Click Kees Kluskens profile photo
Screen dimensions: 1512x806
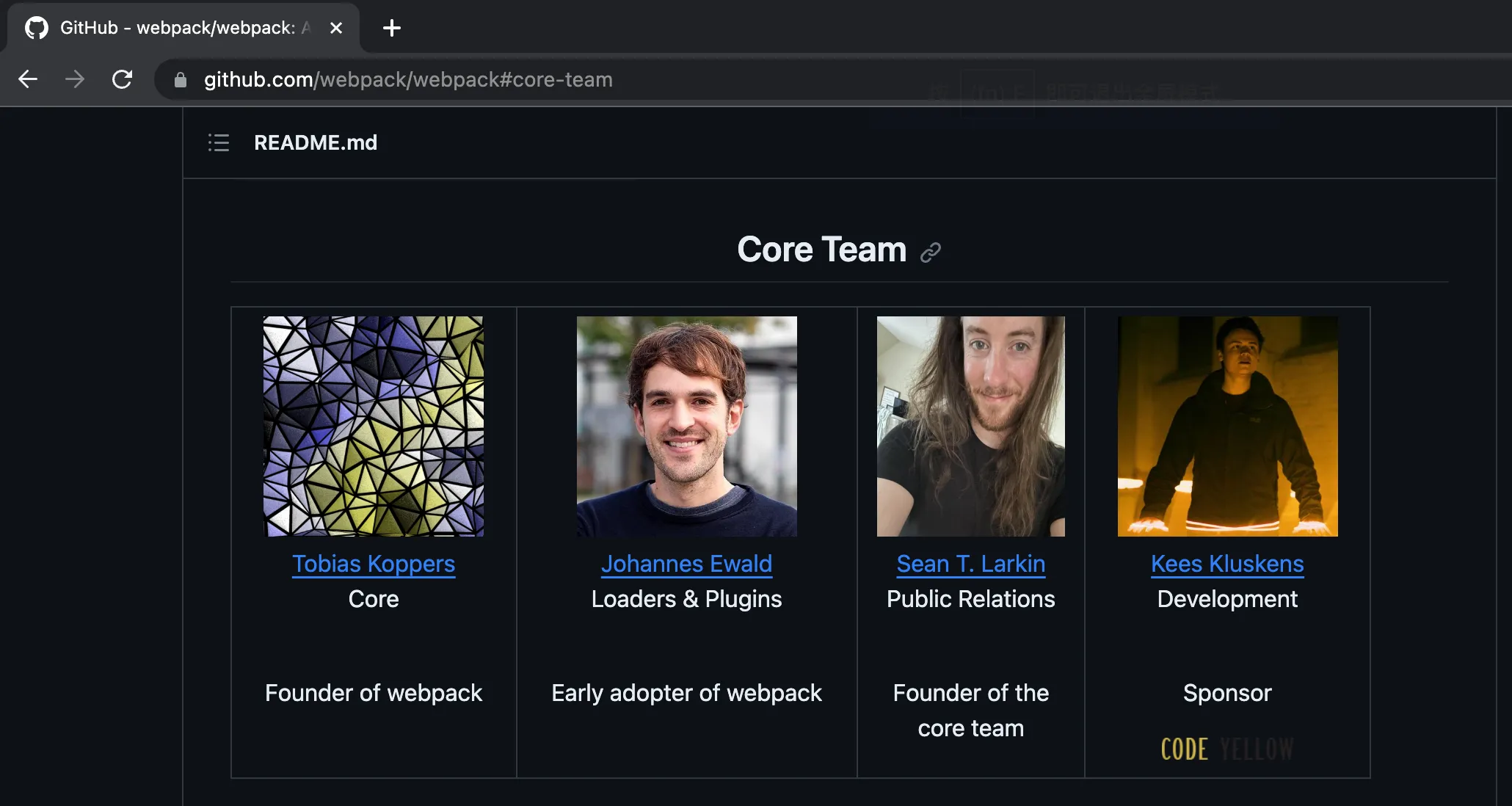click(x=1227, y=426)
